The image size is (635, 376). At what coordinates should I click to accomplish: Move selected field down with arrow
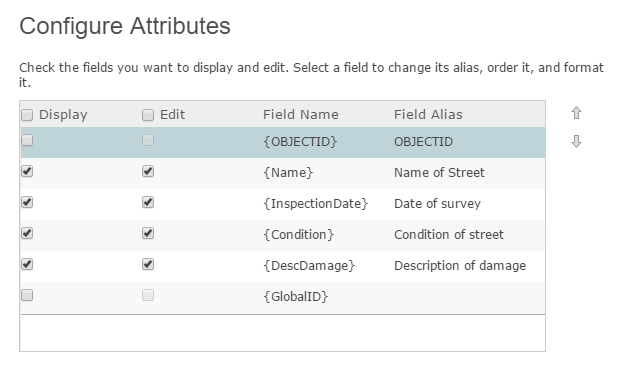coord(576,141)
